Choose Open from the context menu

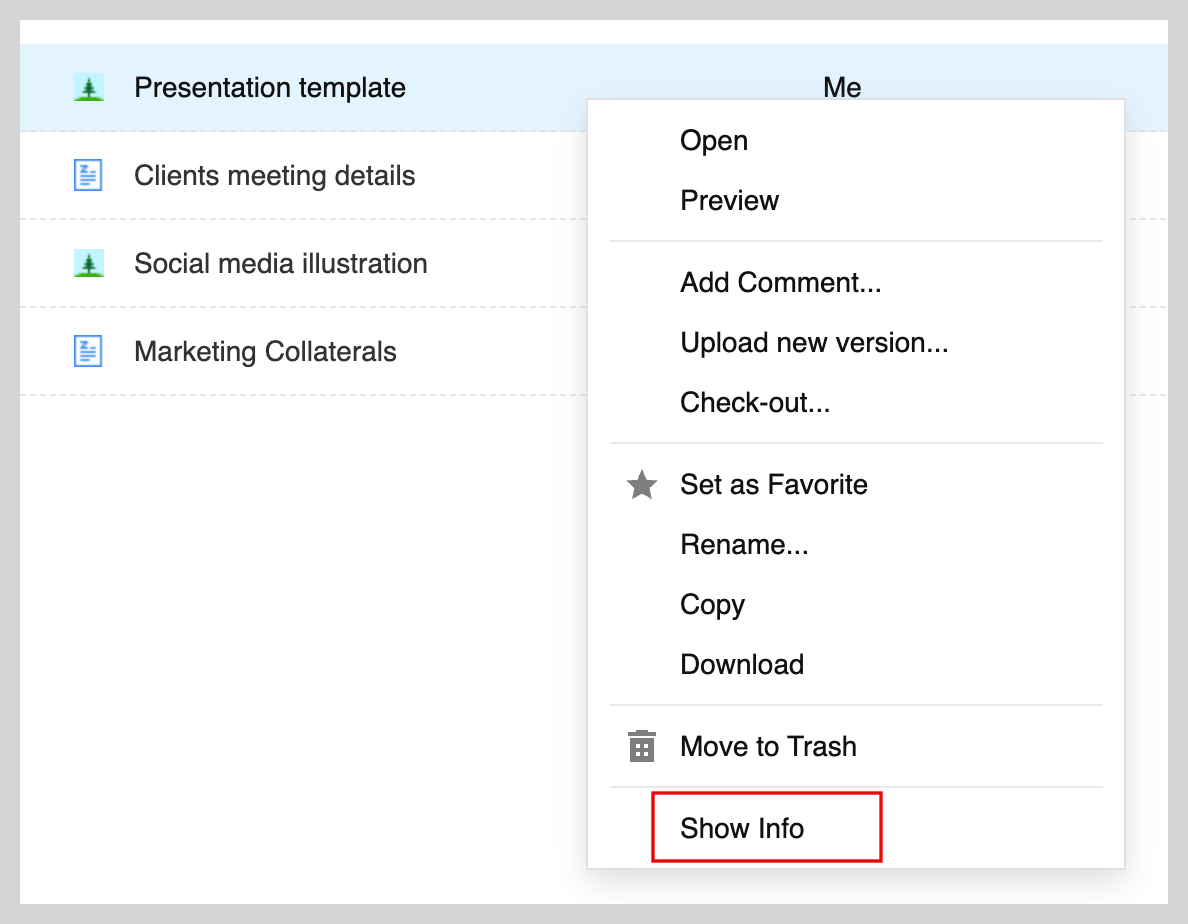point(714,142)
